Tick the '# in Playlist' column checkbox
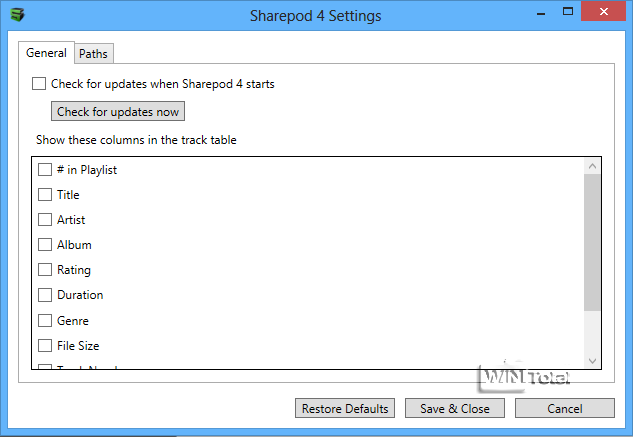Image resolution: width=633 pixels, height=437 pixels. pos(45,169)
